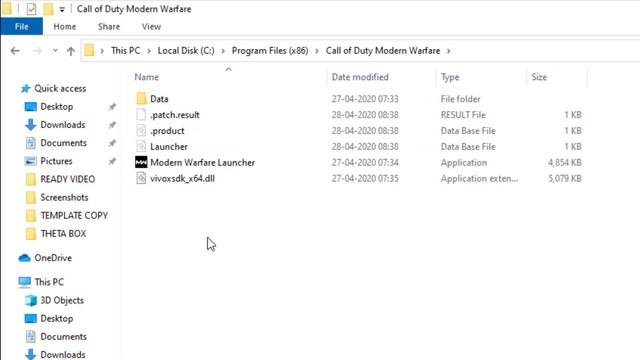Sort files by Date modified column
This screenshot has height=360, width=640.
click(x=360, y=77)
